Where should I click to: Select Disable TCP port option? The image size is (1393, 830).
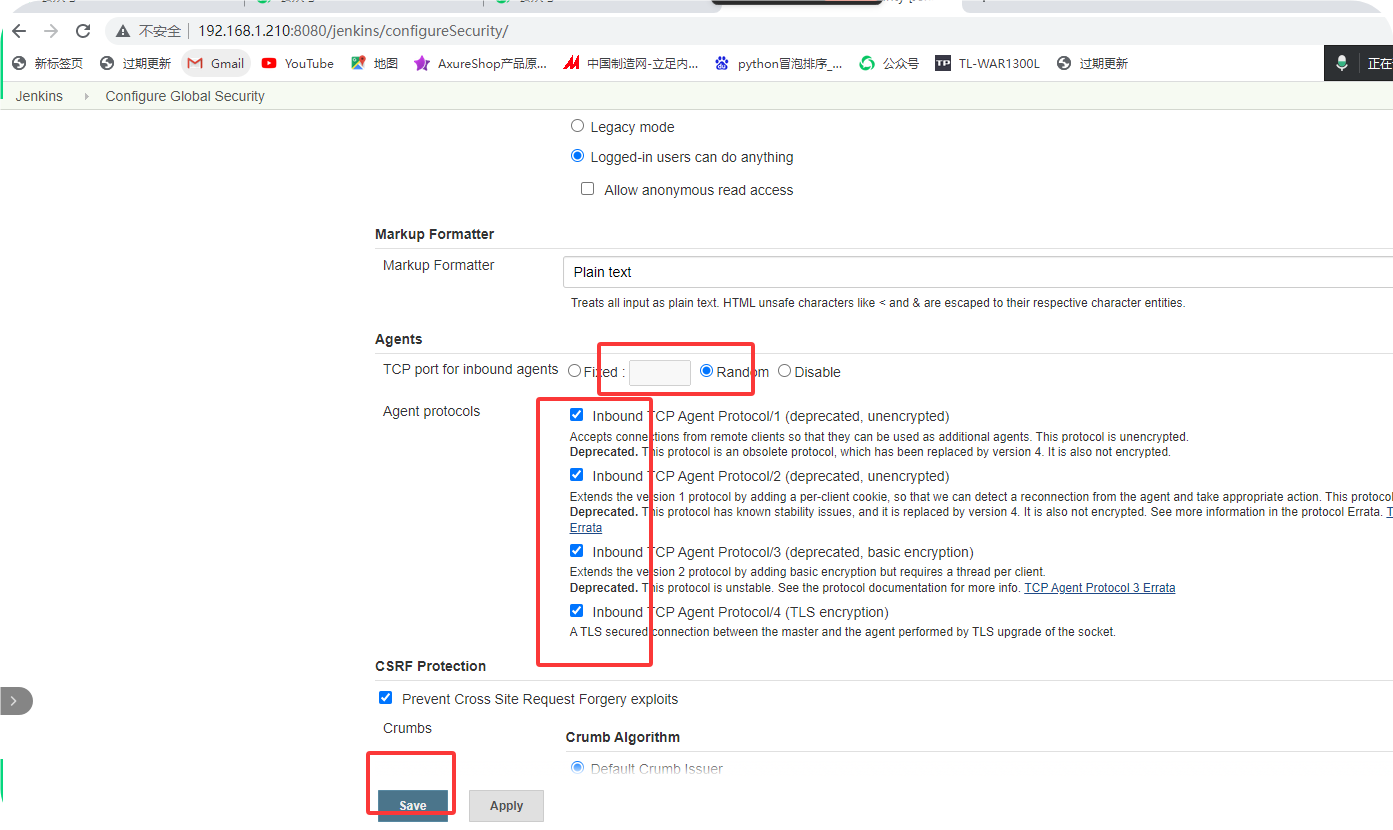pos(785,371)
